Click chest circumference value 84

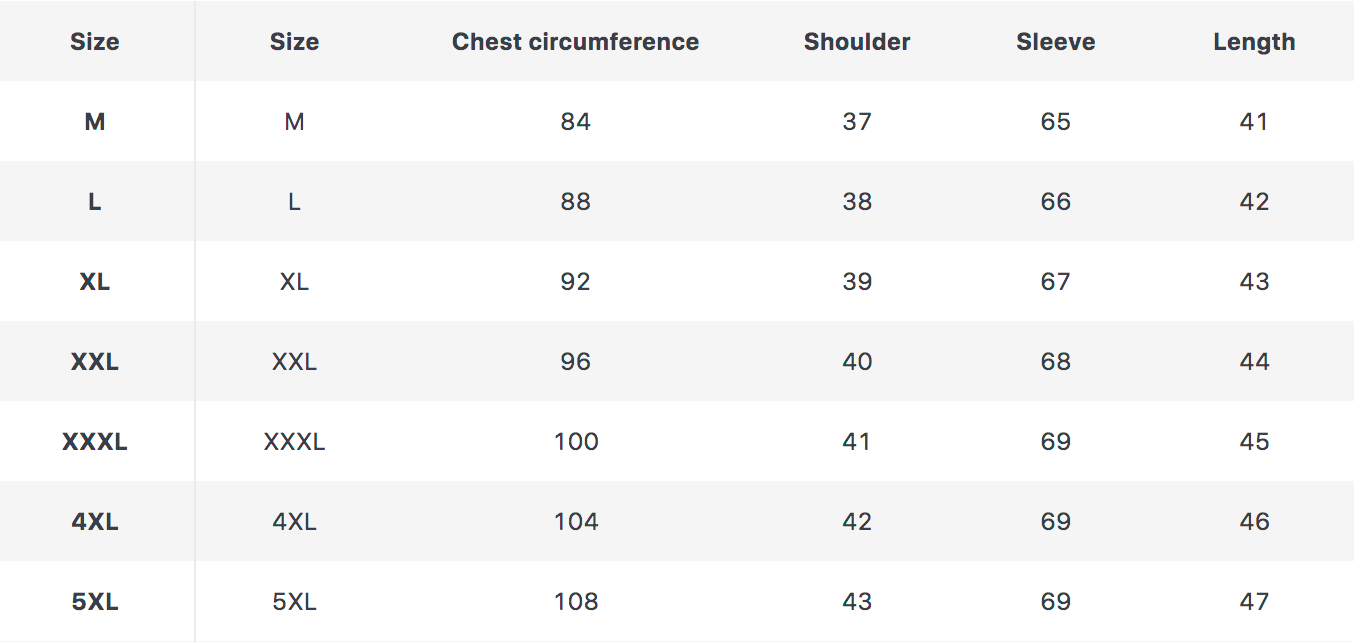click(576, 122)
